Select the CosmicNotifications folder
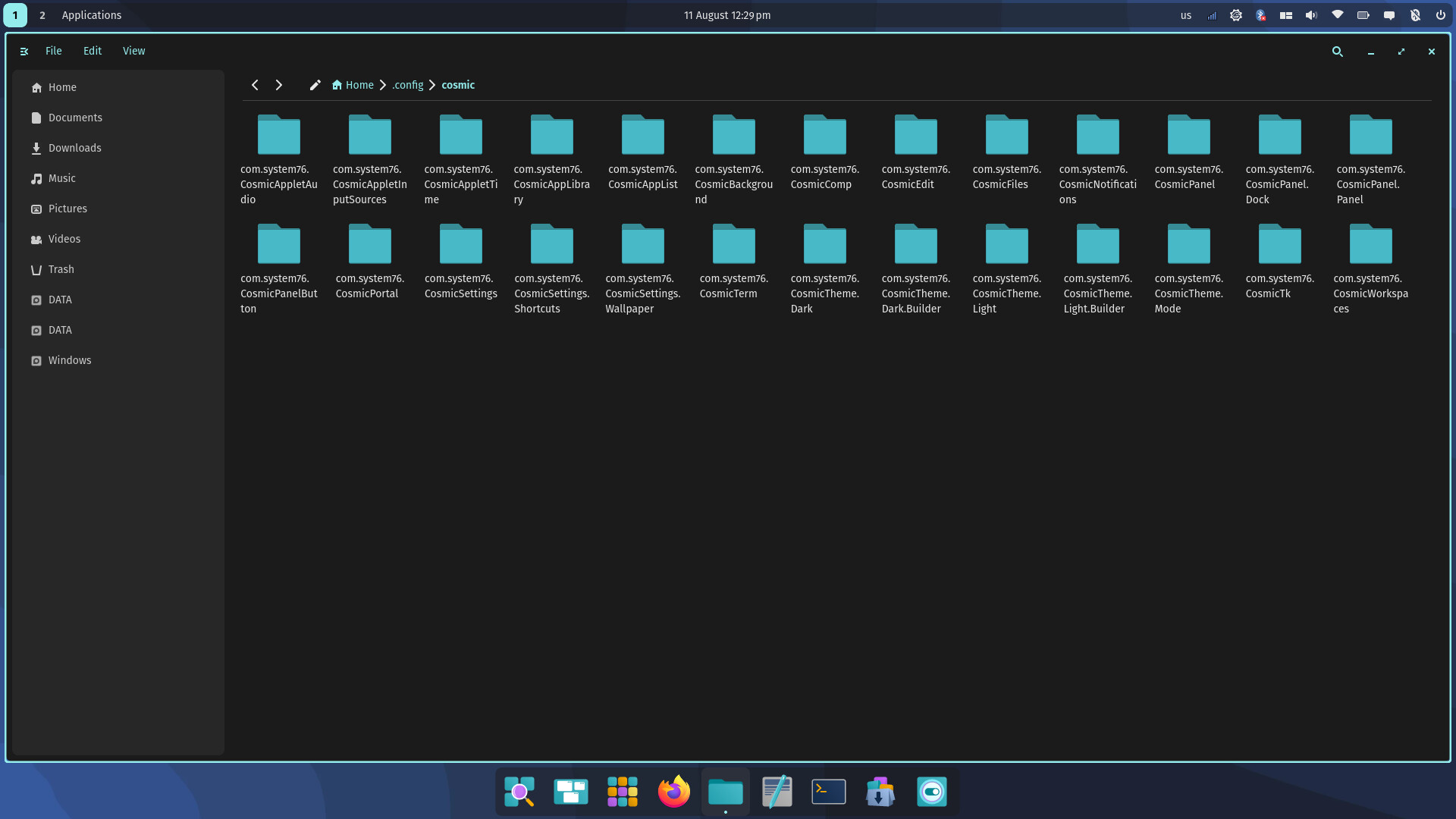1456x819 pixels. [1098, 159]
